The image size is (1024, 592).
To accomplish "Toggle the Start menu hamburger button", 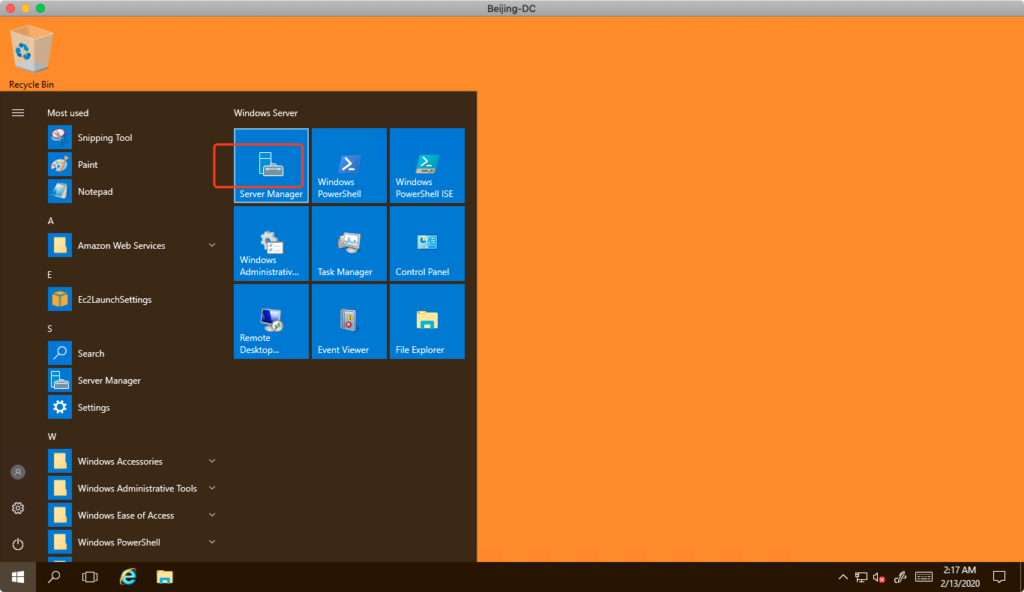I will [x=18, y=113].
